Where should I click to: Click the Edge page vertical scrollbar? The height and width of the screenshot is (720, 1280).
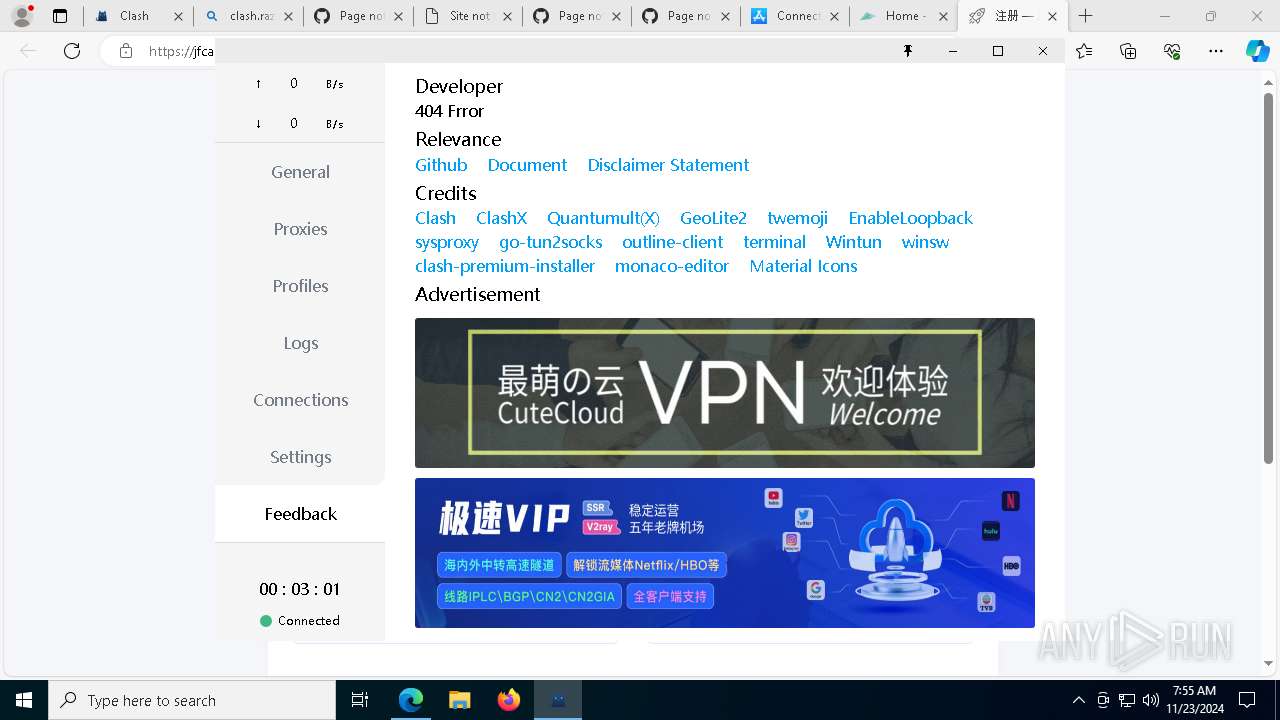(1268, 277)
